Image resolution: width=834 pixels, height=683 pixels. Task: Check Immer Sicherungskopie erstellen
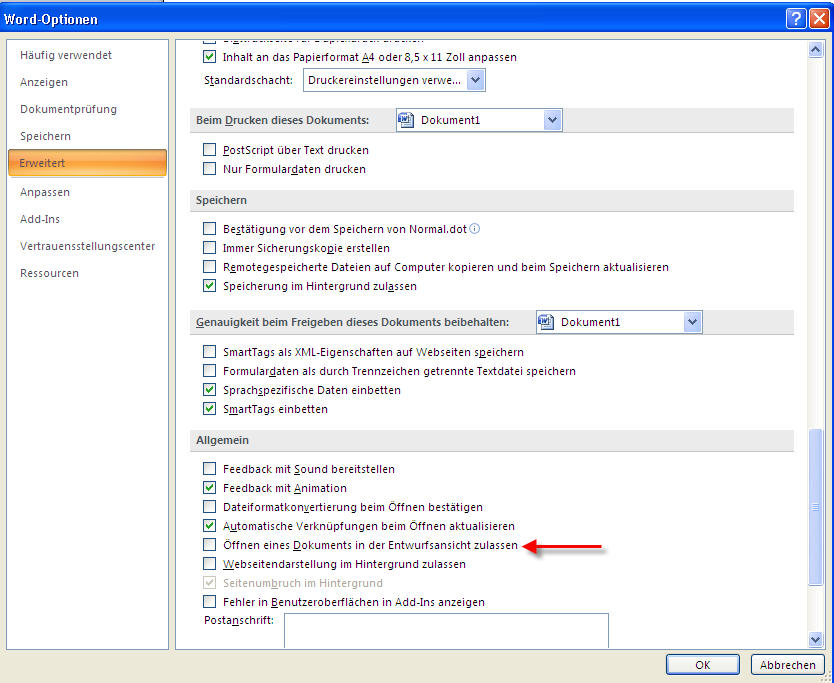tap(210, 248)
